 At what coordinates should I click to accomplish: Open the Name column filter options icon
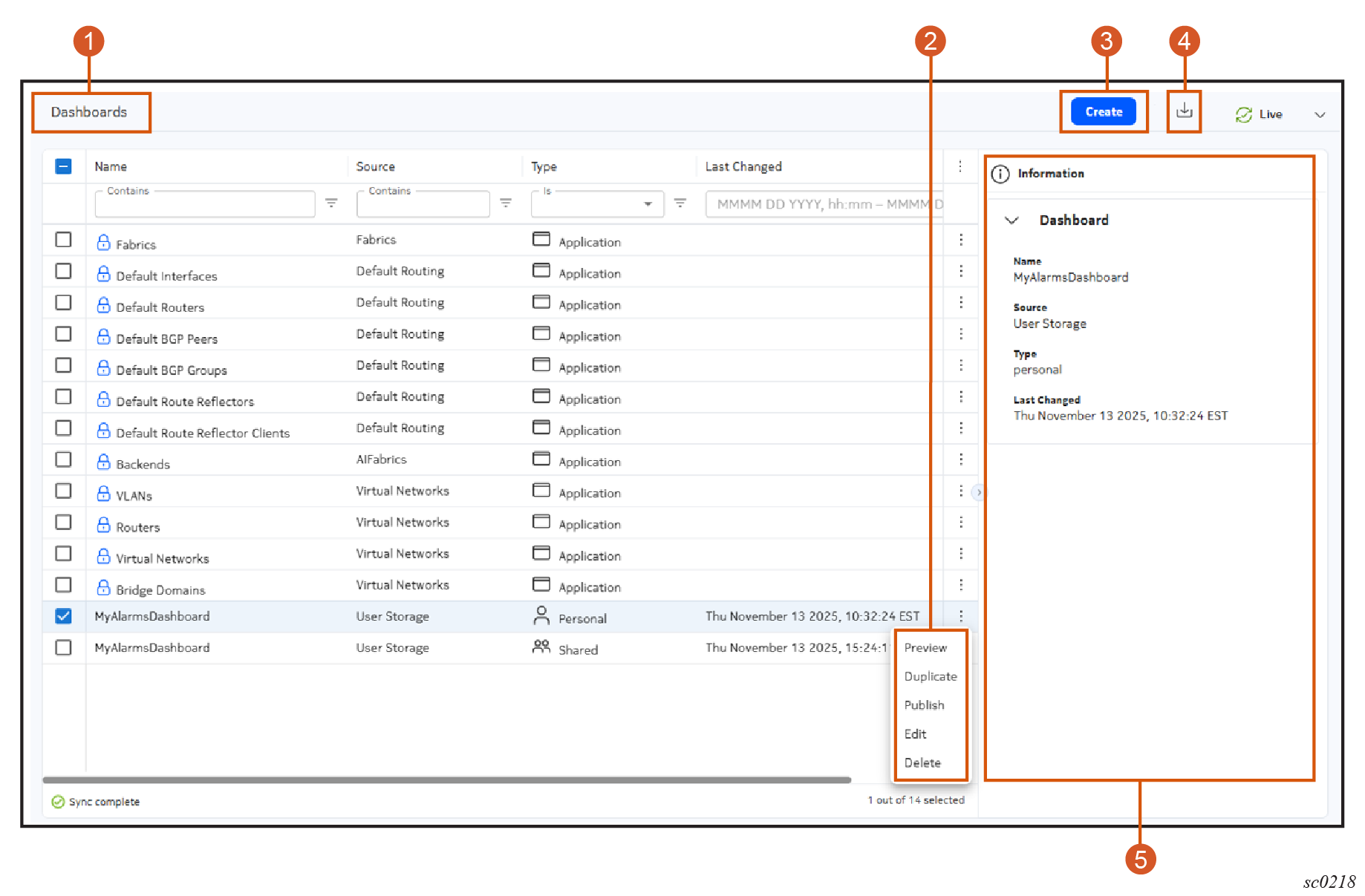click(331, 203)
